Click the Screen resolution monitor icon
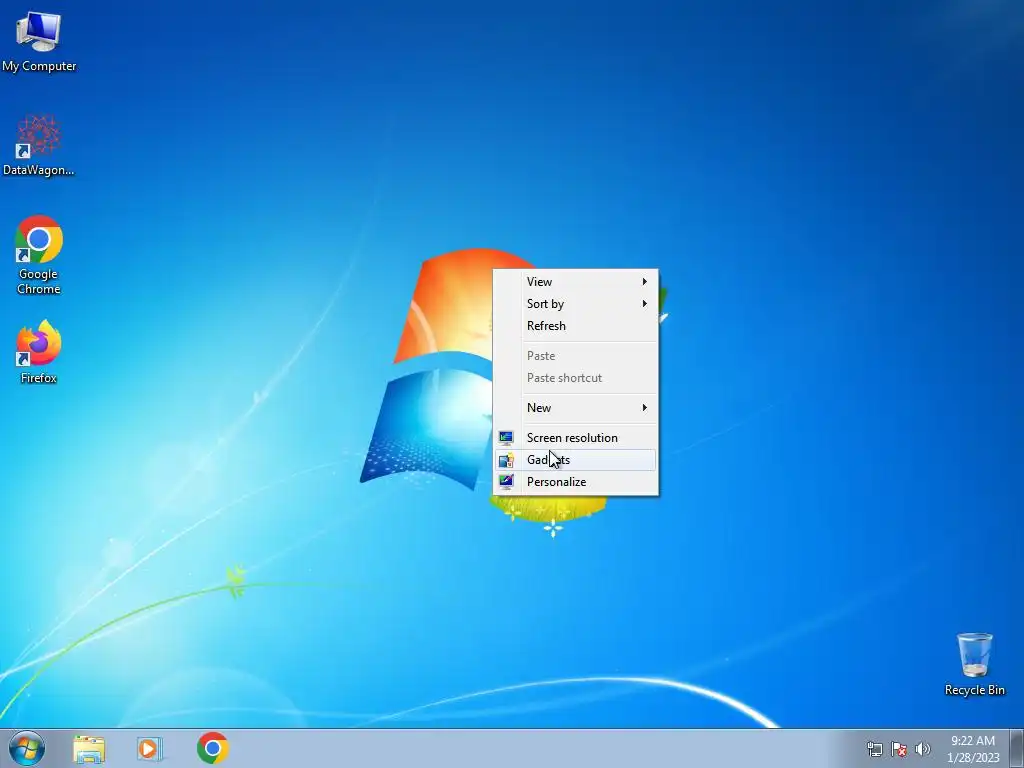The image size is (1024, 768). point(506,438)
